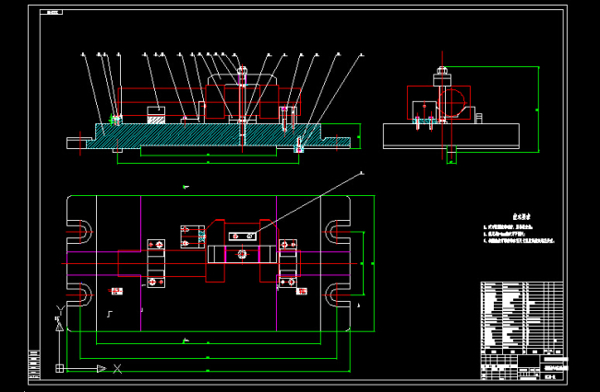This screenshot has width=600, height=392.
Task: Select the tall green vertical dimension beside side view
Action: pos(538,109)
